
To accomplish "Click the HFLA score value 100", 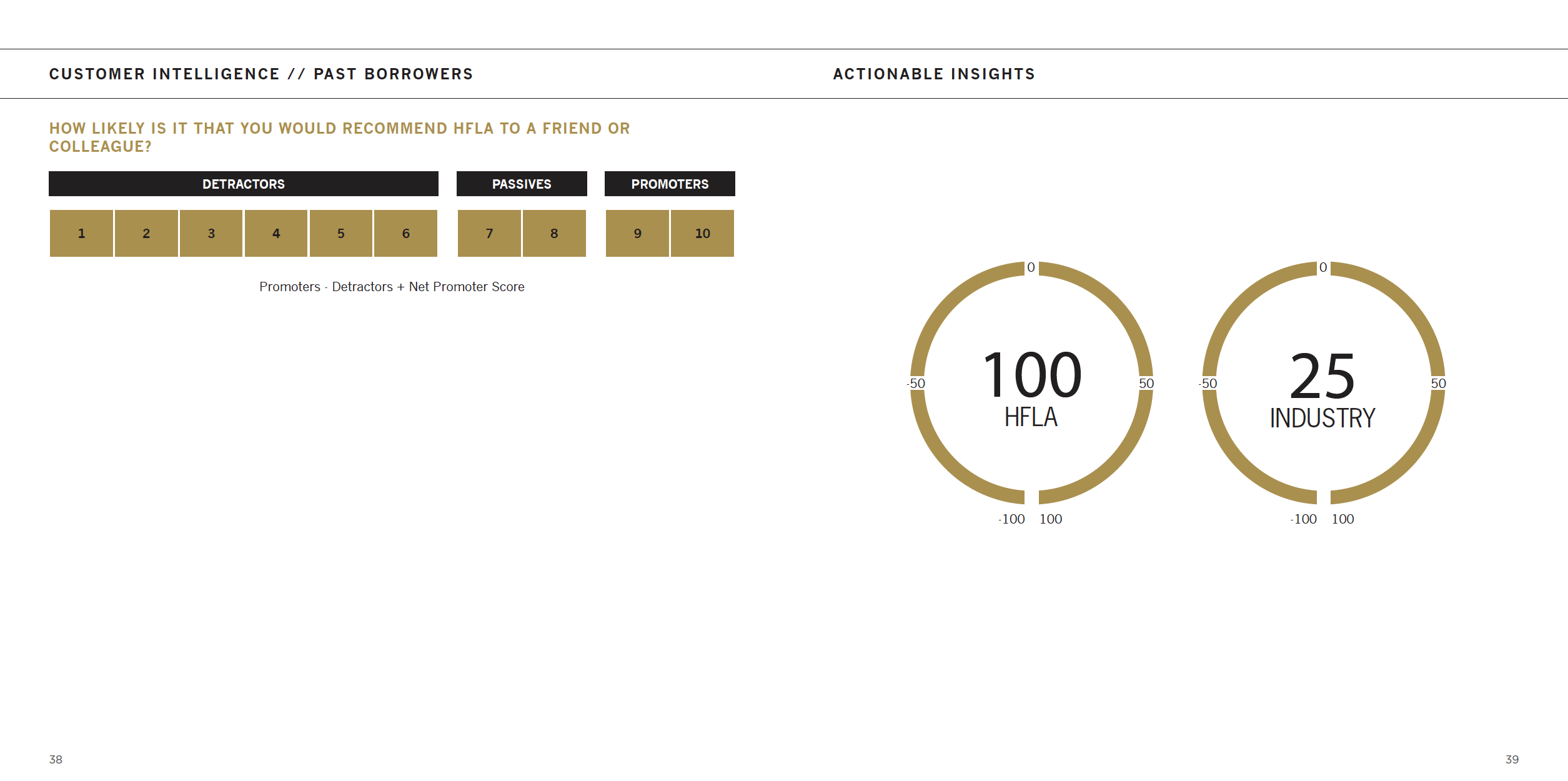I will click(1032, 375).
